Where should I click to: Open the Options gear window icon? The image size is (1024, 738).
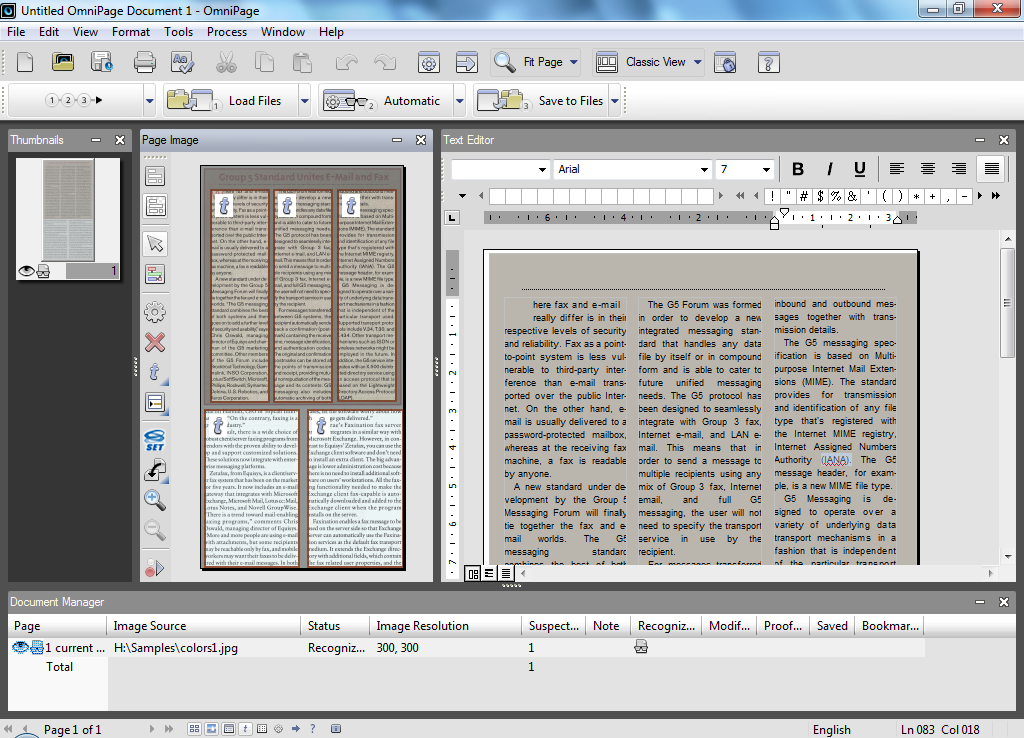428,63
